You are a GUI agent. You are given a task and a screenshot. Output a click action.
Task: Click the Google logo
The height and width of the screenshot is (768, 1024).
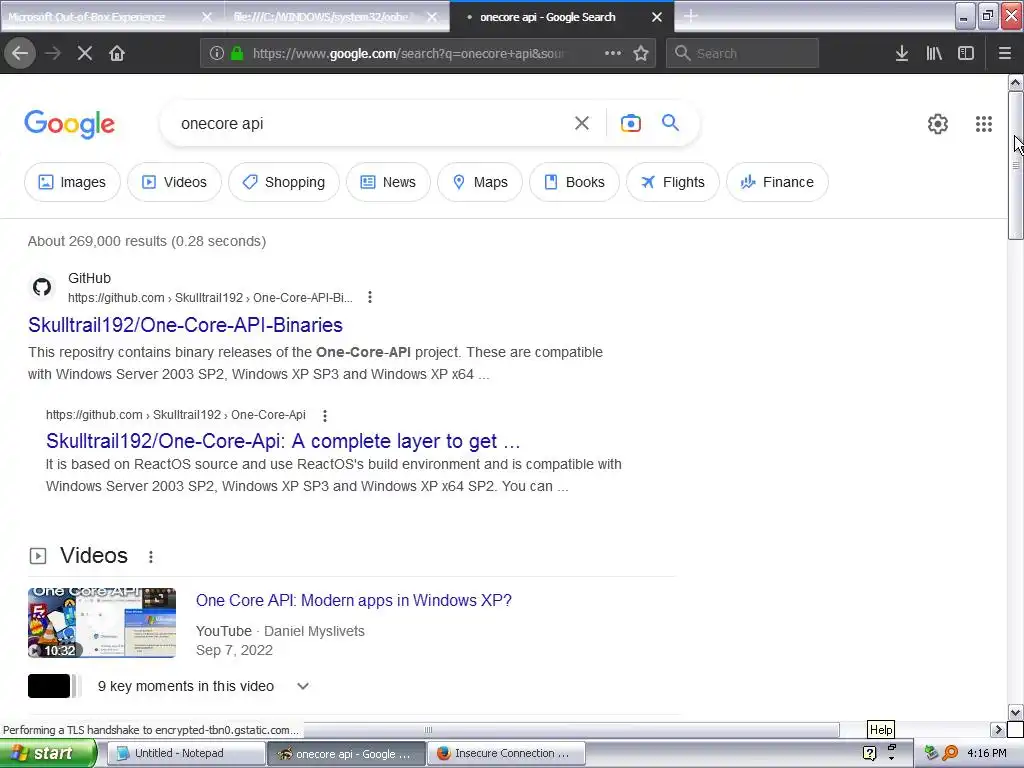coord(69,123)
